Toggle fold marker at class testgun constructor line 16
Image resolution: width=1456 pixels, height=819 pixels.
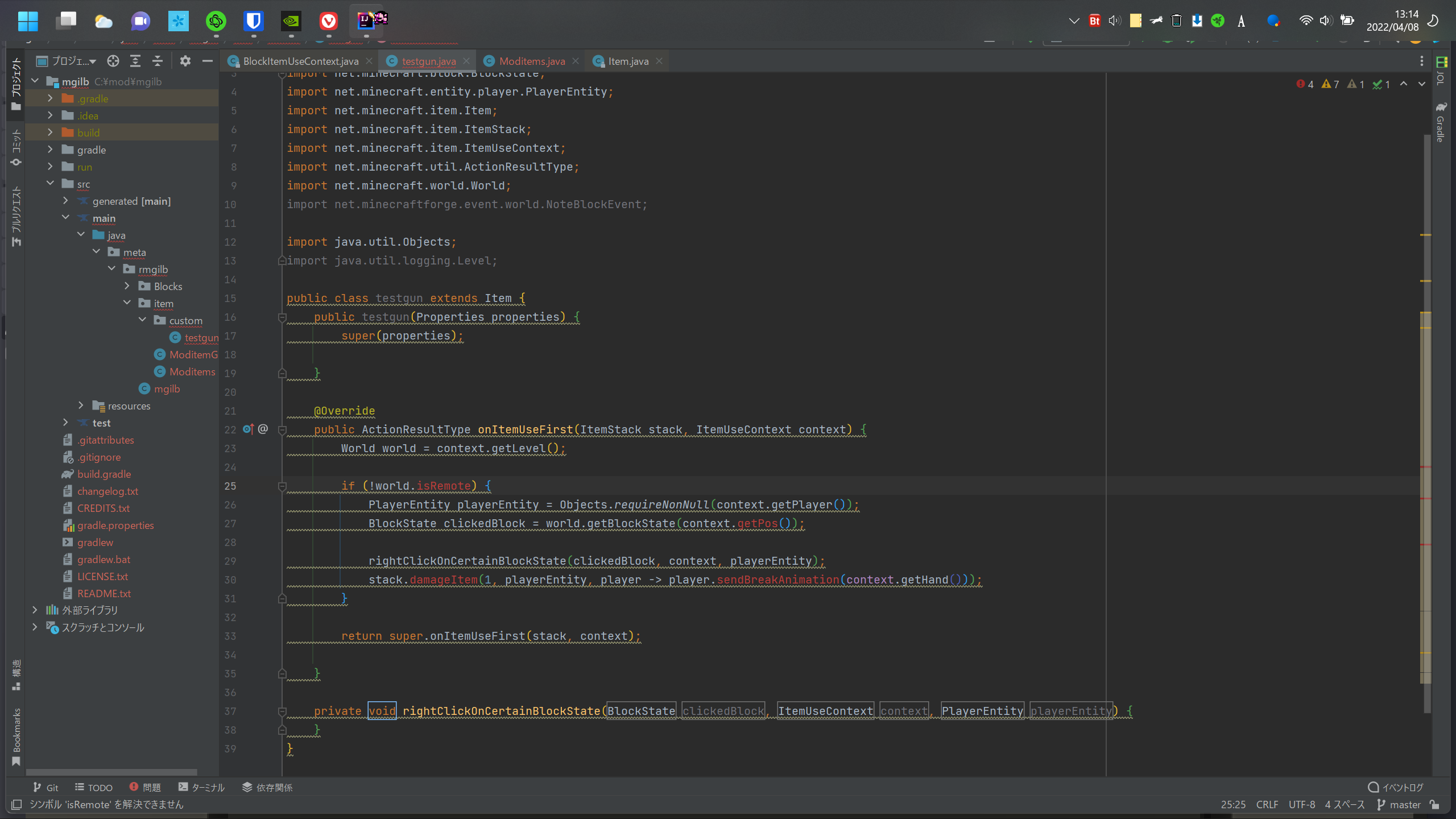click(x=282, y=317)
